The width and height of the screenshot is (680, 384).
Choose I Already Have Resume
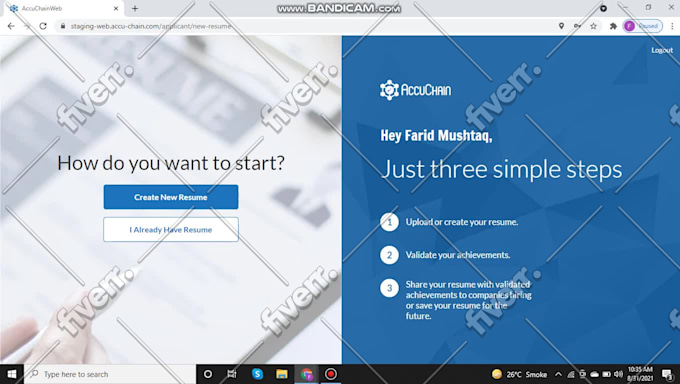coord(171,230)
